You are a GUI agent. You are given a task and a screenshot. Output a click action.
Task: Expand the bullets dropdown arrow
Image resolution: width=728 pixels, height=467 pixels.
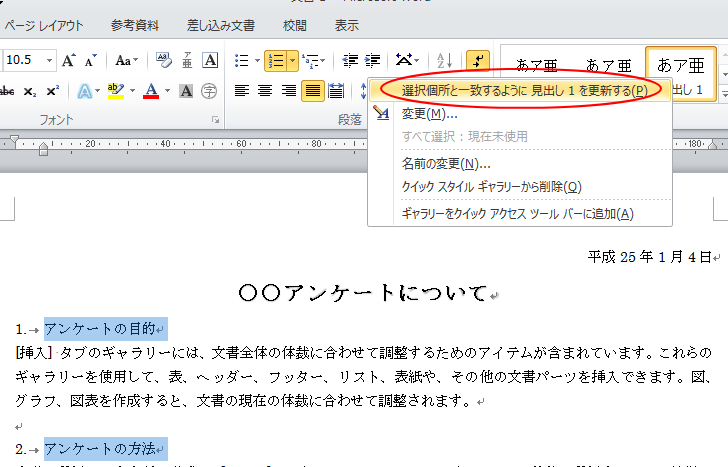(x=257, y=61)
